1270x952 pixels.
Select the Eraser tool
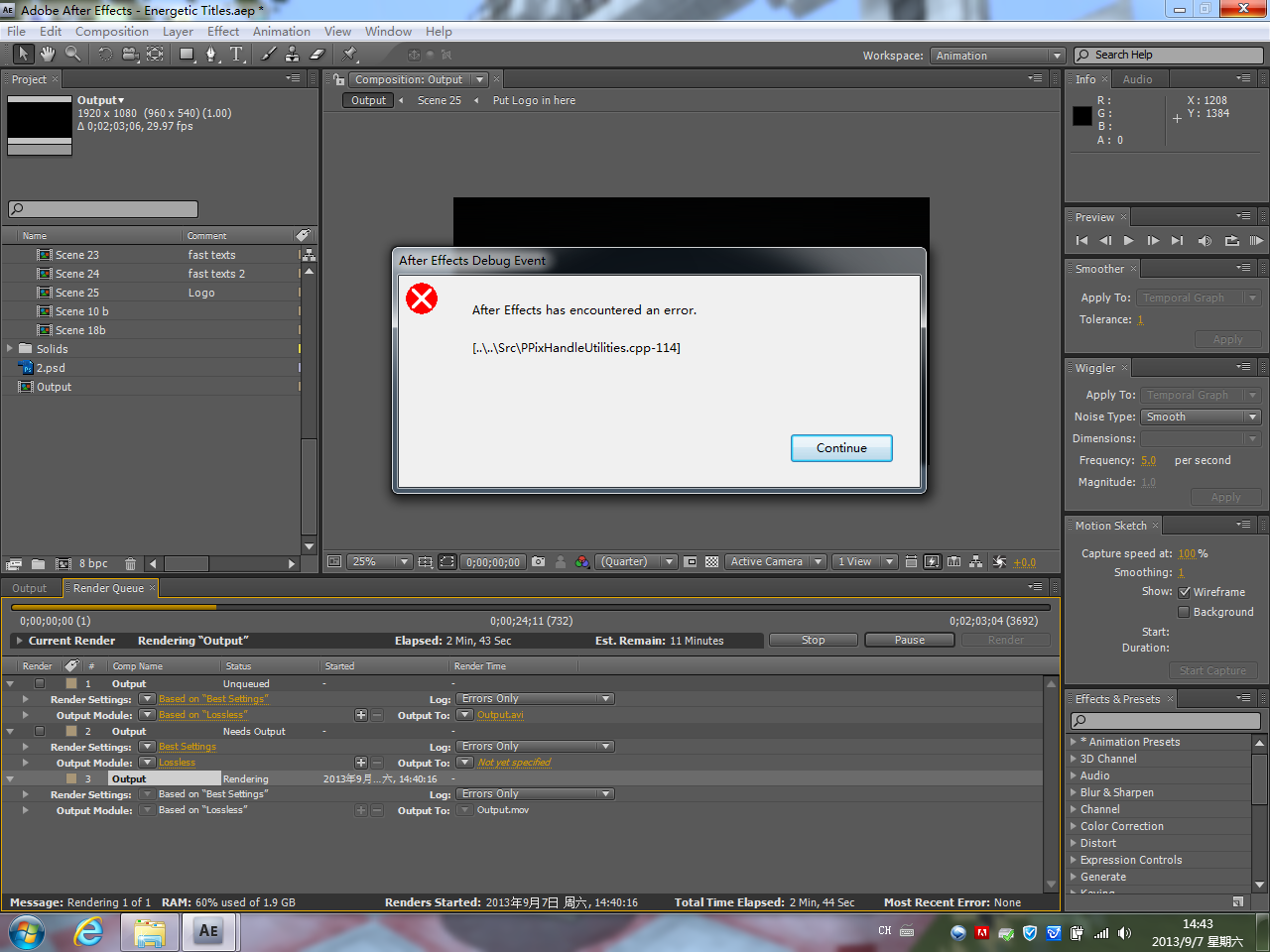pos(317,55)
